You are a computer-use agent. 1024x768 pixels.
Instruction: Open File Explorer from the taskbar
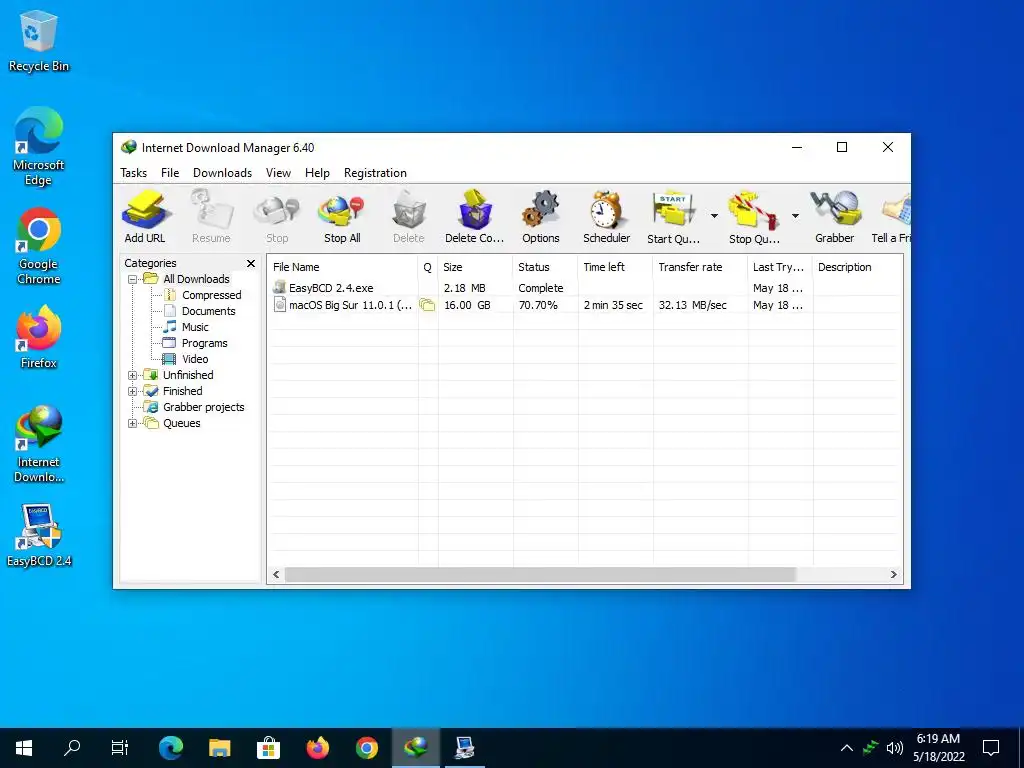click(219, 748)
